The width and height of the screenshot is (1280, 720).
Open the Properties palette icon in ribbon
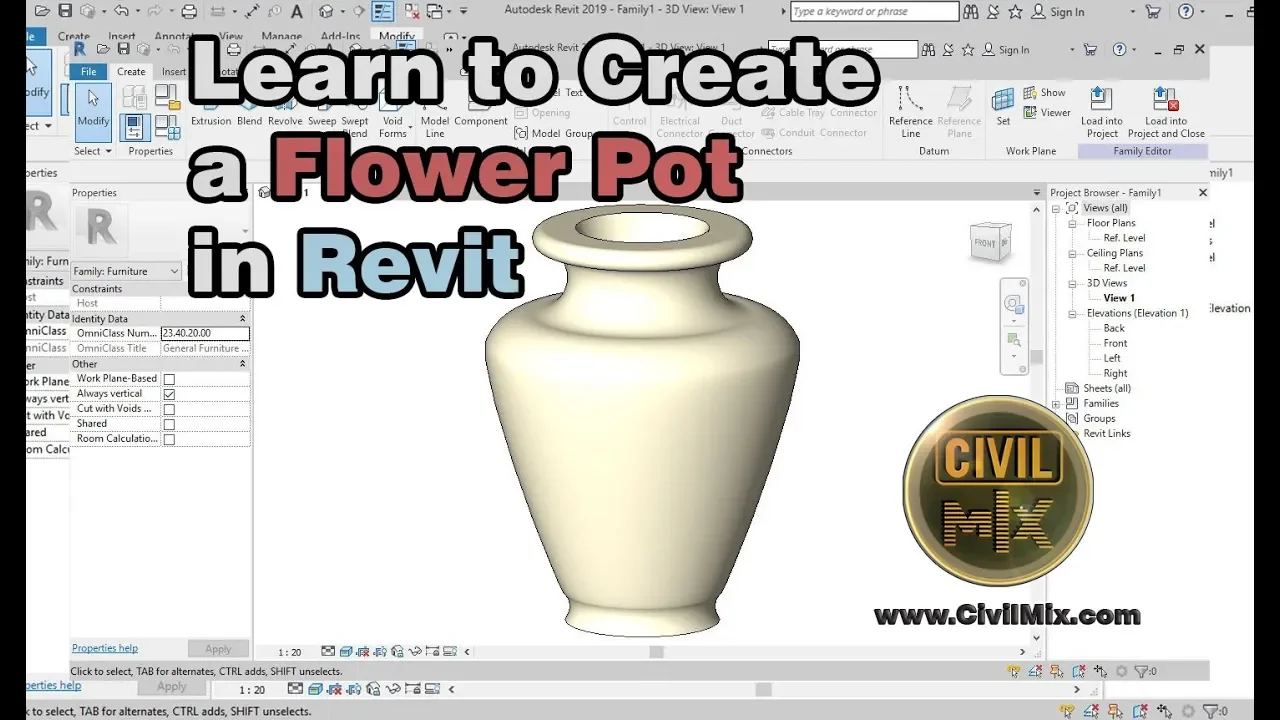coord(135,127)
